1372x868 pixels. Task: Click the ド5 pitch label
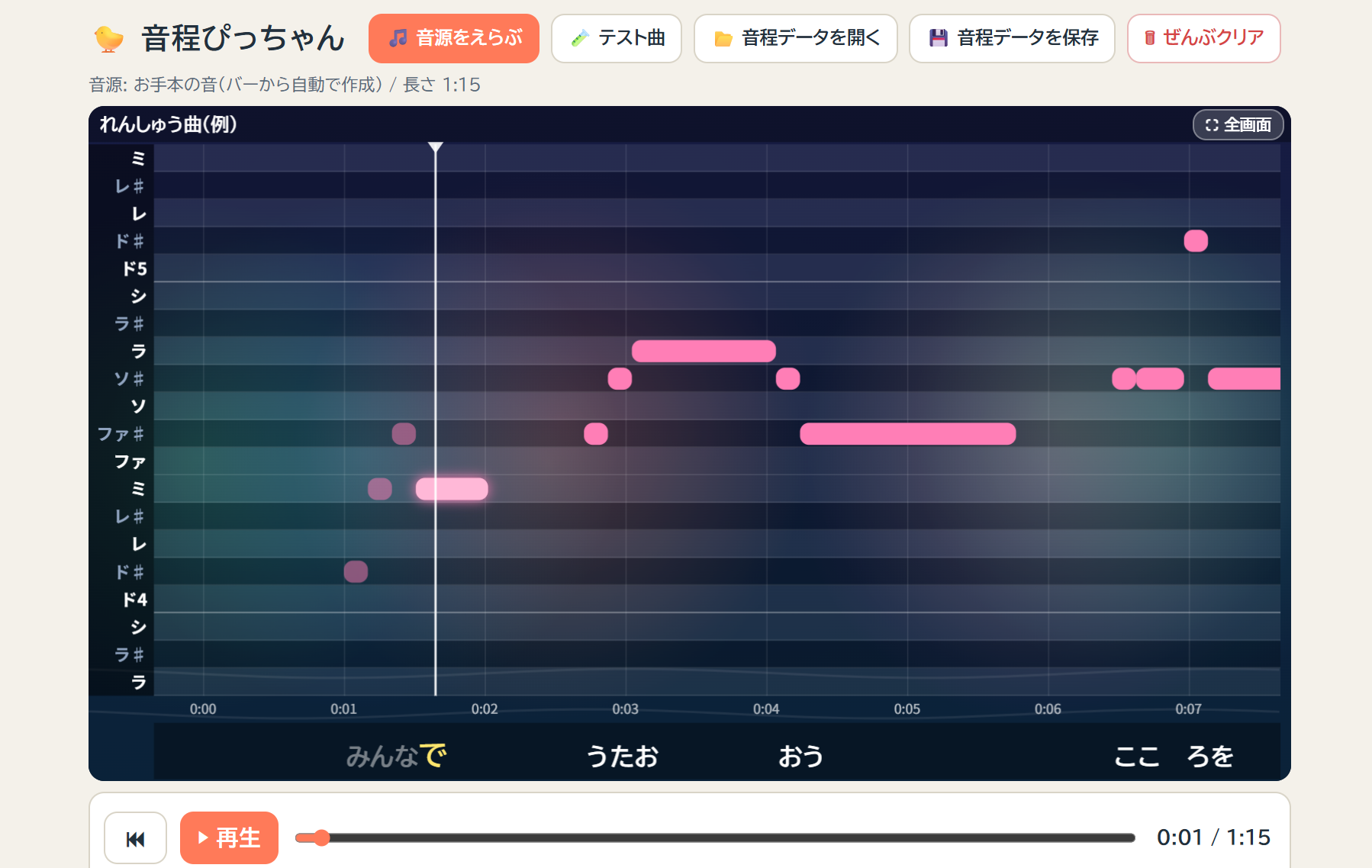134,268
